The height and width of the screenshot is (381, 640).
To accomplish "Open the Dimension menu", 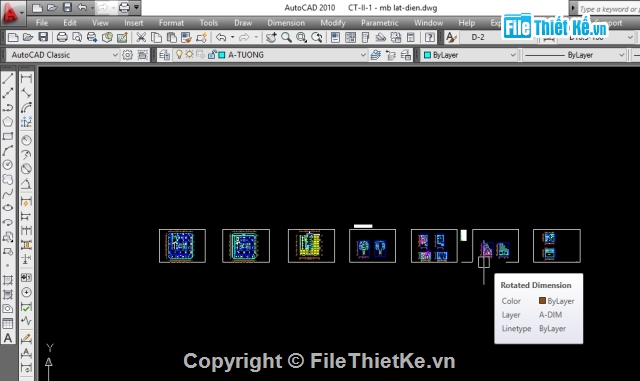I will (286, 23).
